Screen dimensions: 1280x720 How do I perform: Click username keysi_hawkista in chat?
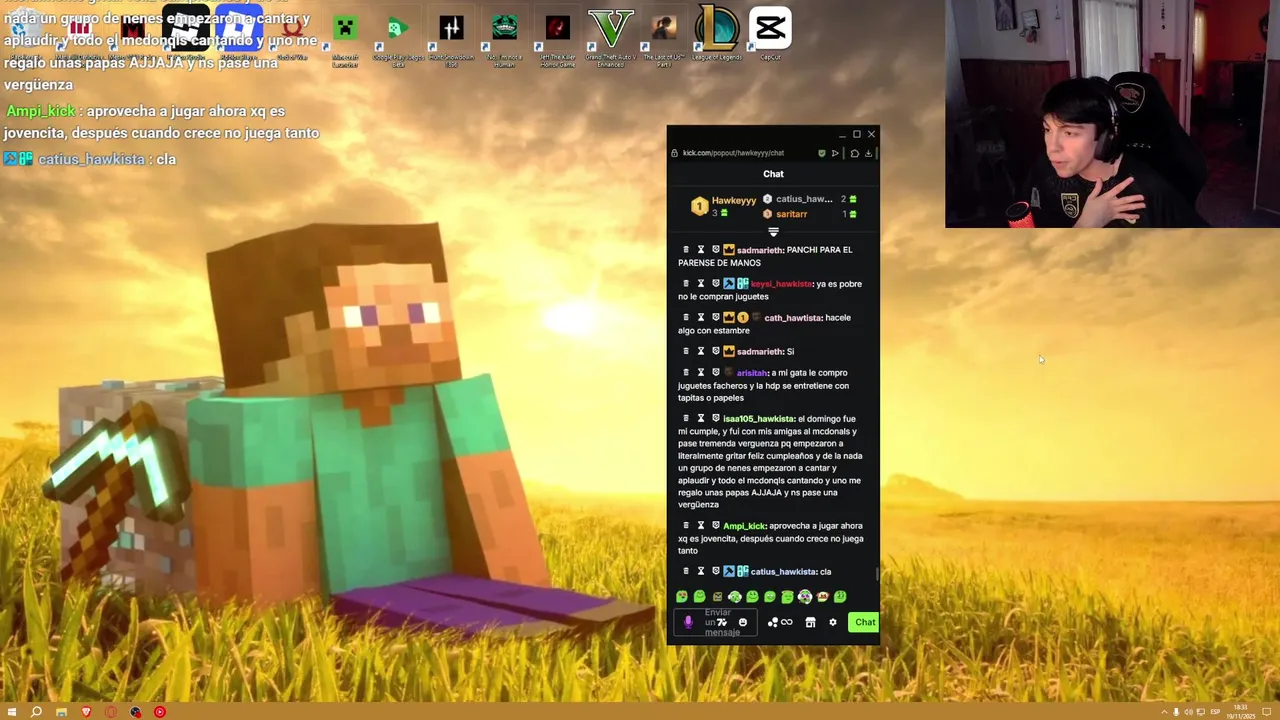pyautogui.click(x=782, y=284)
